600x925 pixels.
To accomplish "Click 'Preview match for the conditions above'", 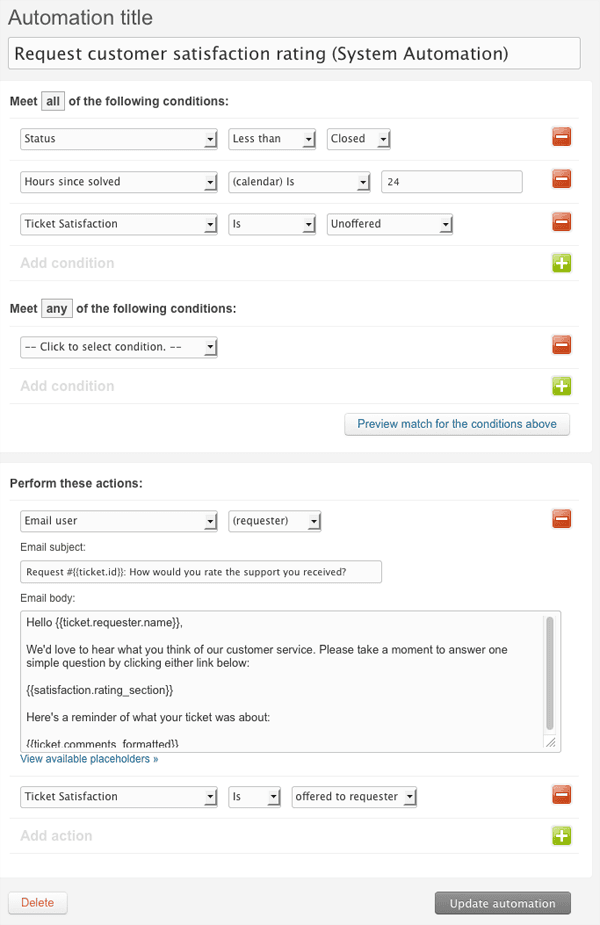I will coord(457,424).
